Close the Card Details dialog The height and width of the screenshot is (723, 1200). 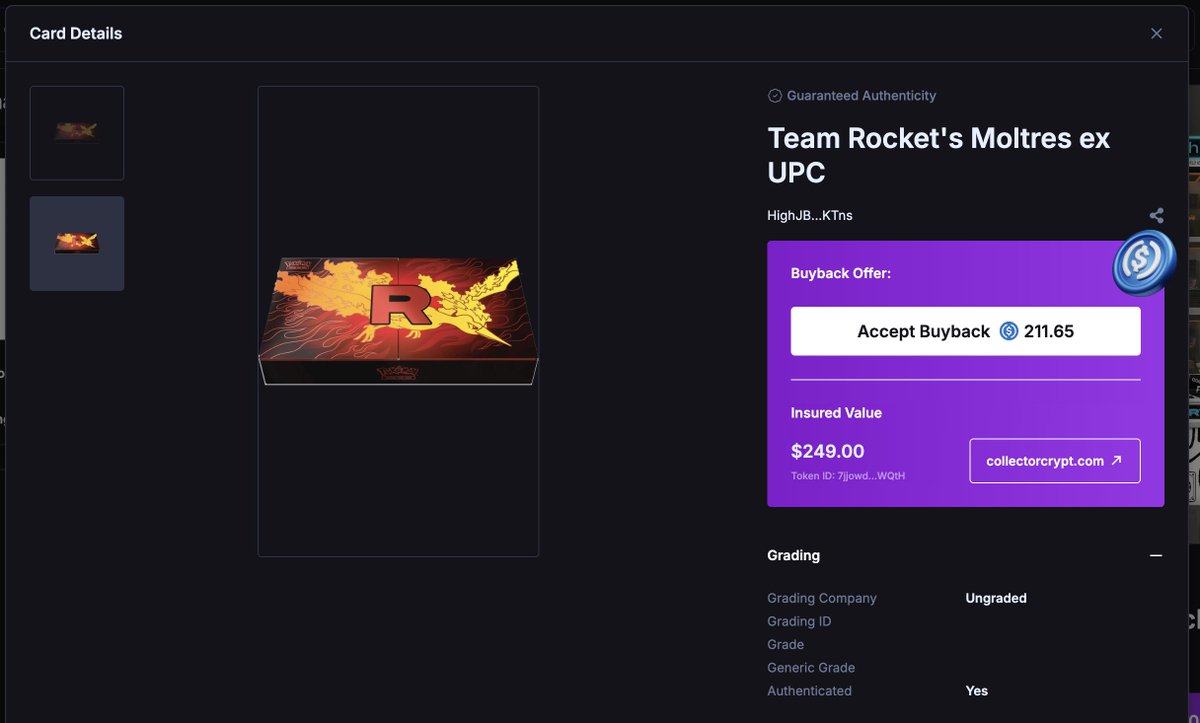(1156, 33)
